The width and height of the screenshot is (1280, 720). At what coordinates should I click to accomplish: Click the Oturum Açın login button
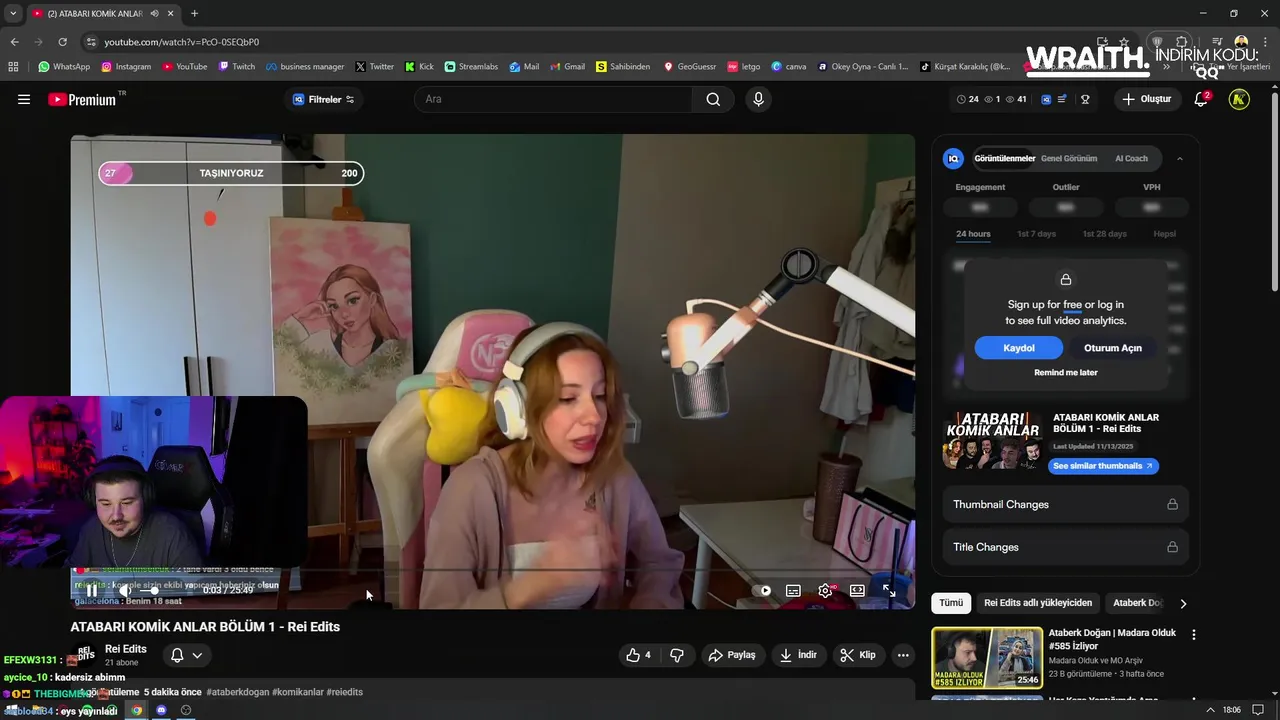(x=1112, y=348)
